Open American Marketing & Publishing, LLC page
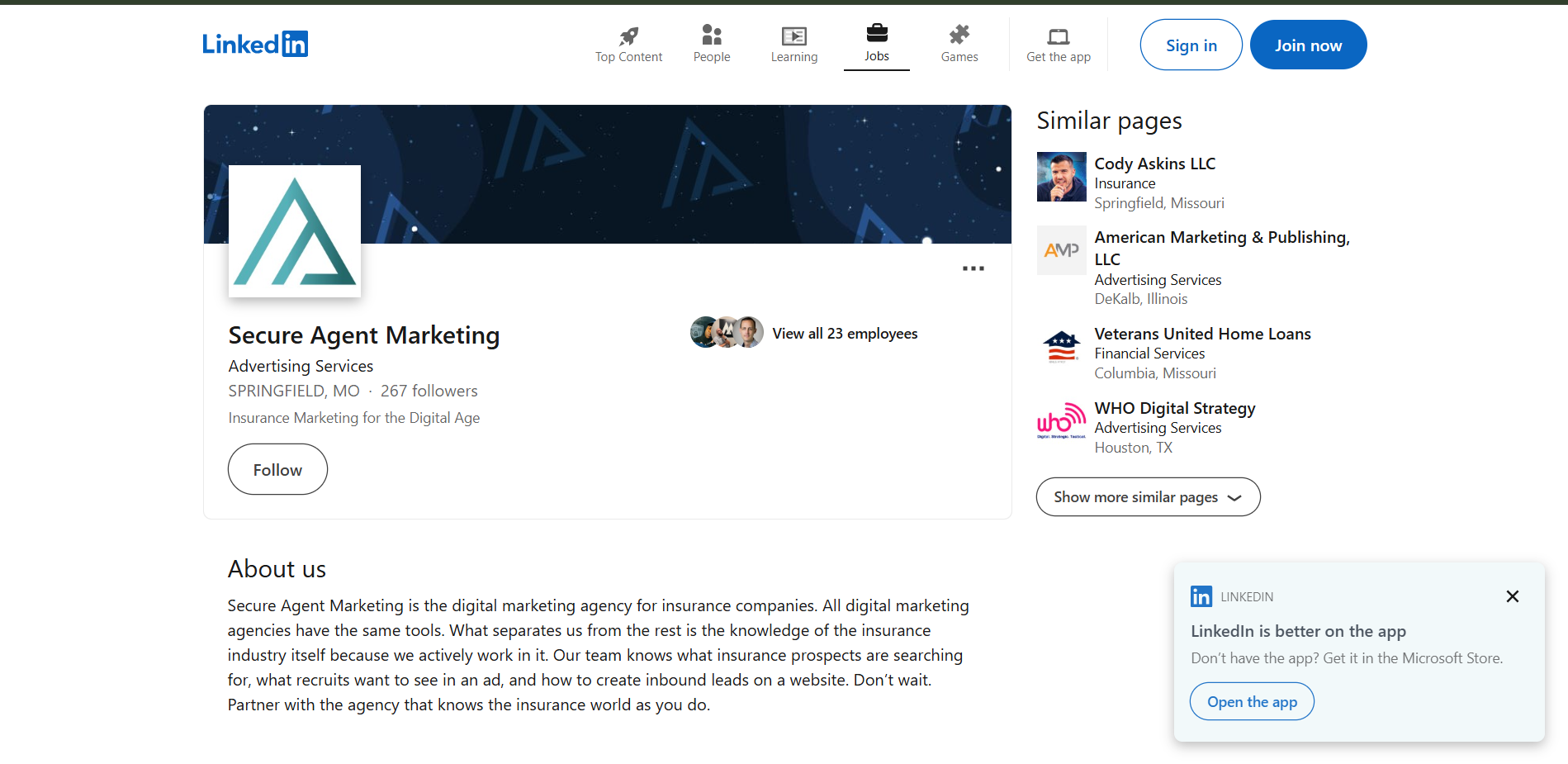Viewport: 1568px width, 764px height. [1222, 248]
